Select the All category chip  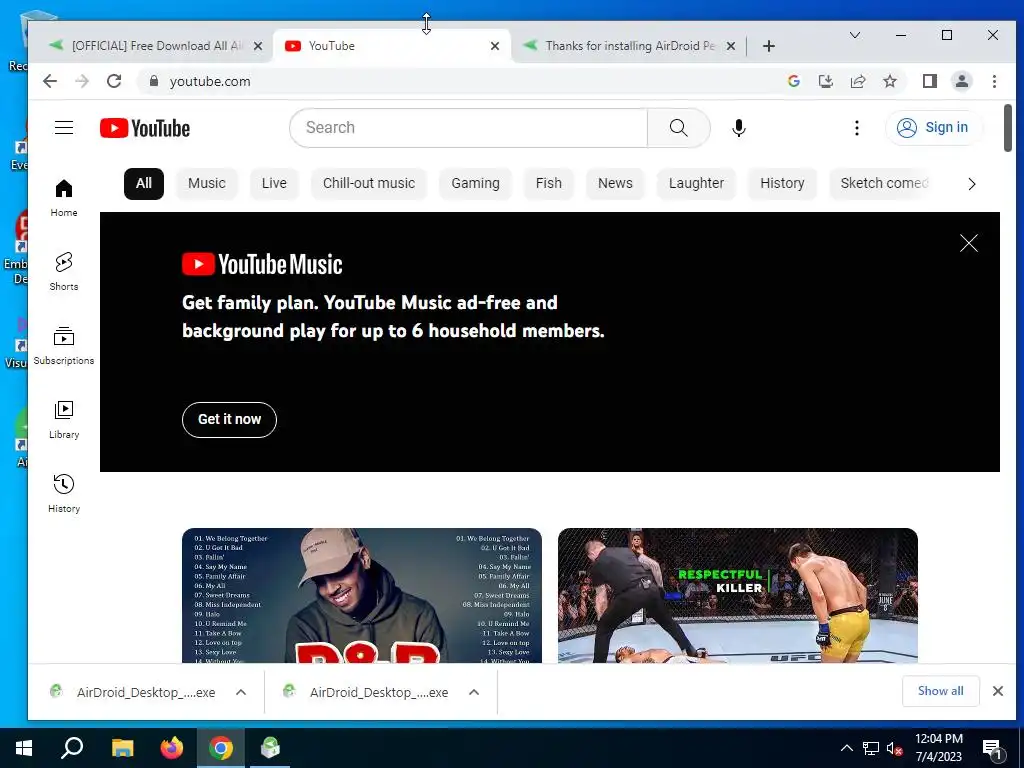pyautogui.click(x=144, y=184)
